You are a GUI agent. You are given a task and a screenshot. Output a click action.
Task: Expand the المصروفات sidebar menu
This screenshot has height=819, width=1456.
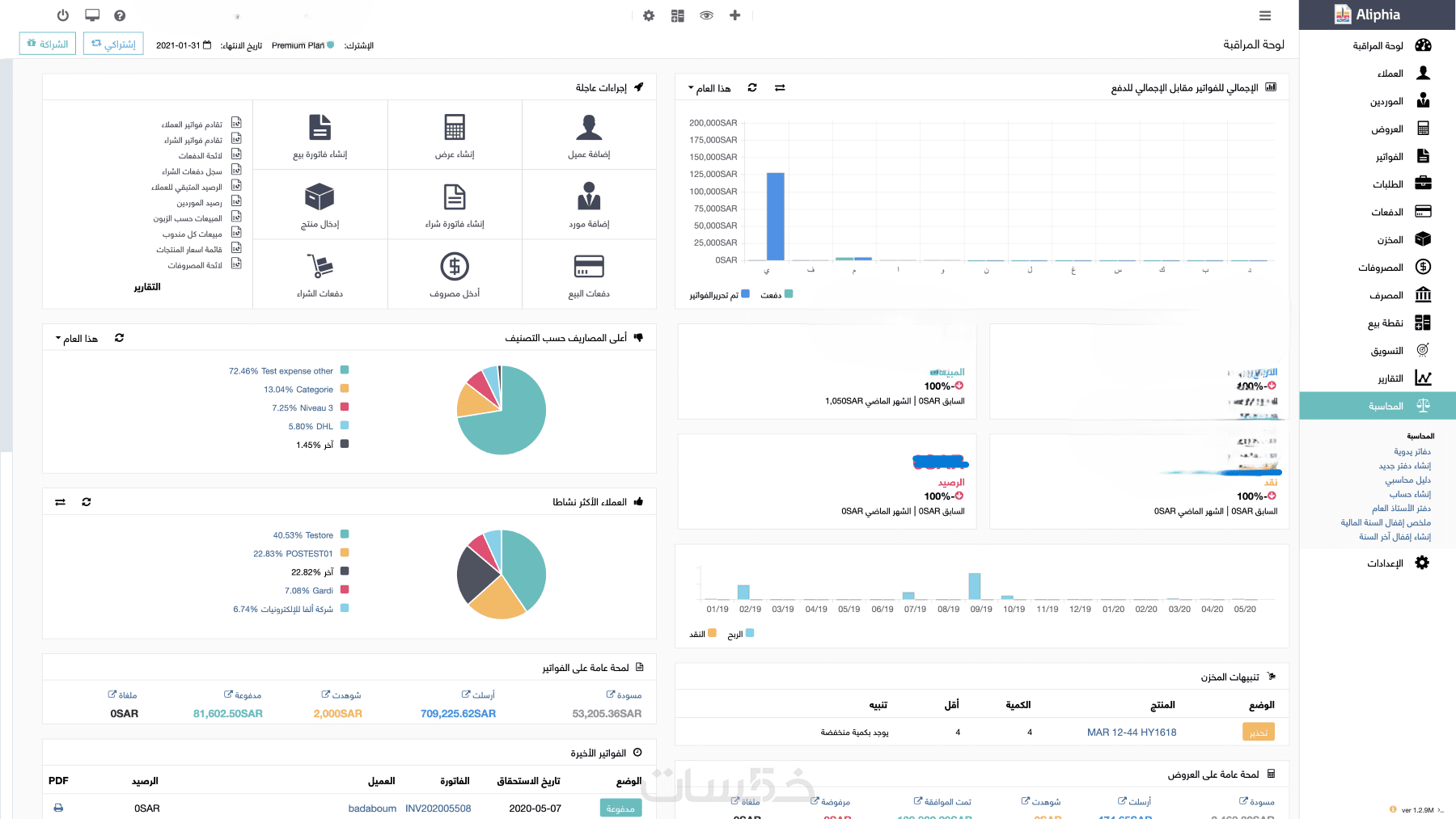(x=1395, y=267)
